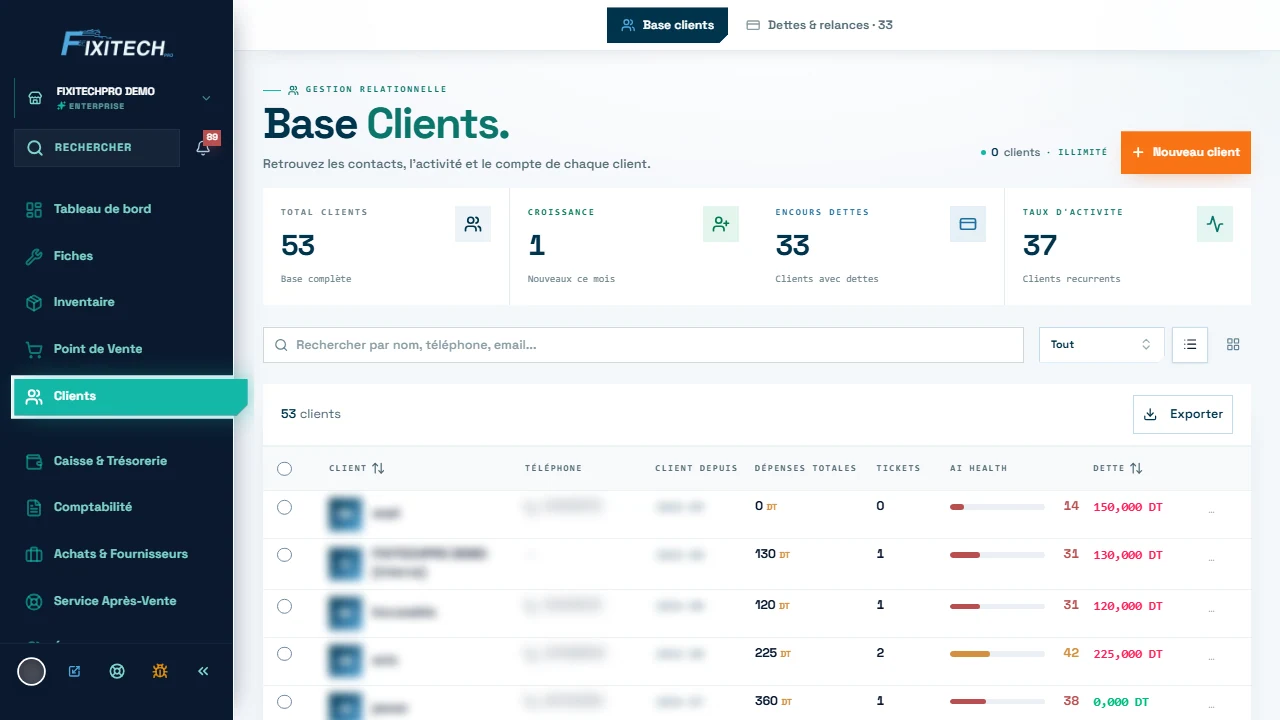Toggle the select-all clients checkbox in header
The height and width of the screenshot is (720, 1280).
(x=284, y=468)
